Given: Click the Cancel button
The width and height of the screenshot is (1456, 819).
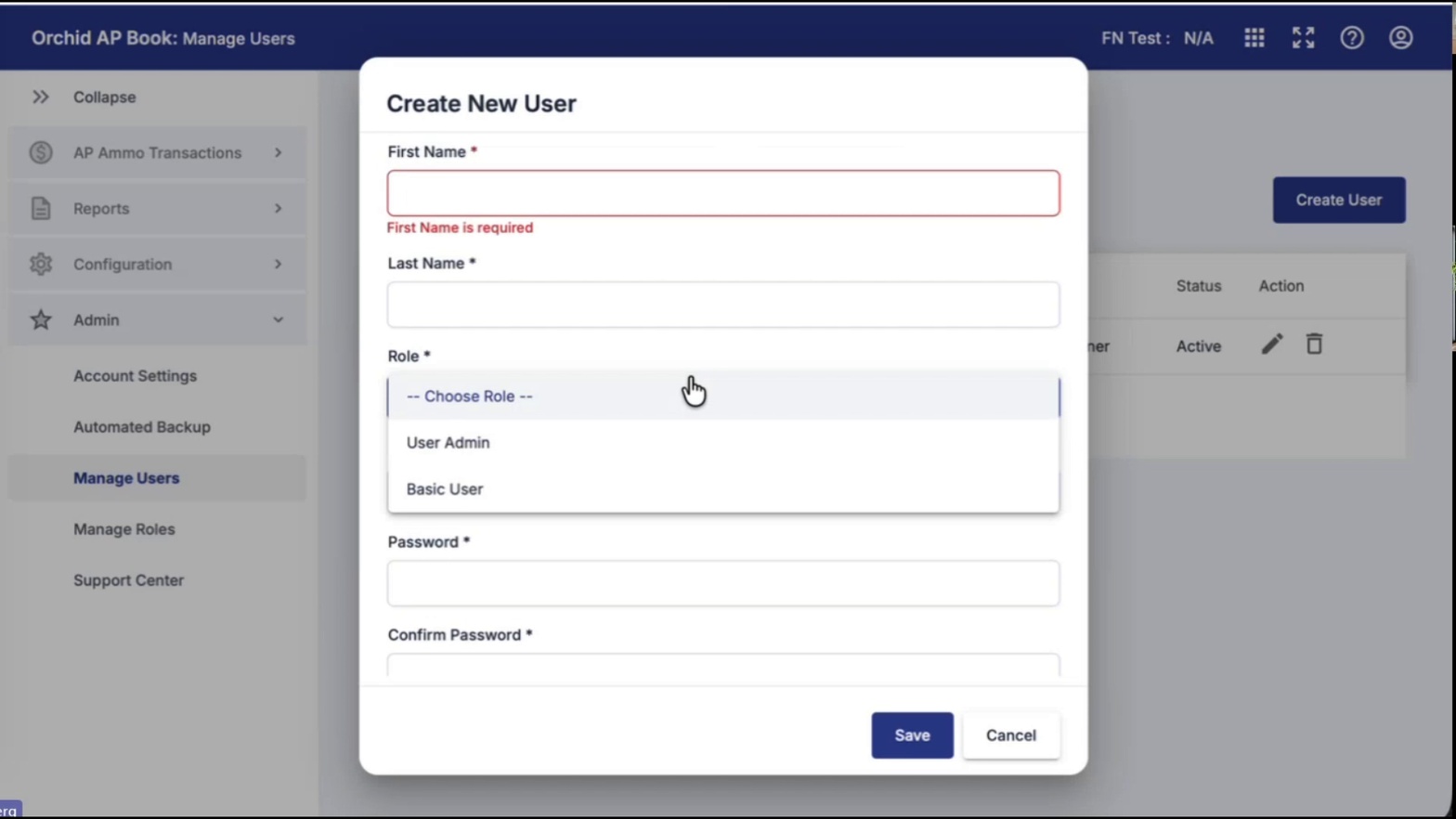Looking at the screenshot, I should point(1011,735).
